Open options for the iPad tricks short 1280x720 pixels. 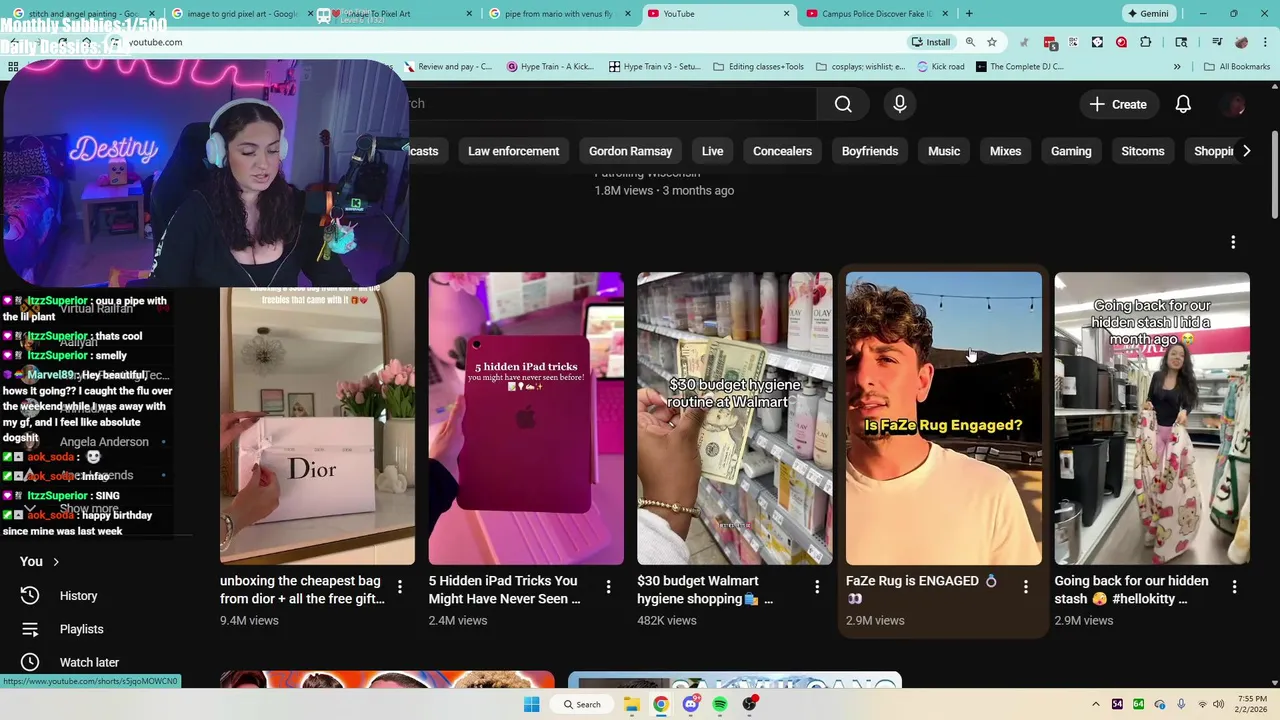pos(608,586)
